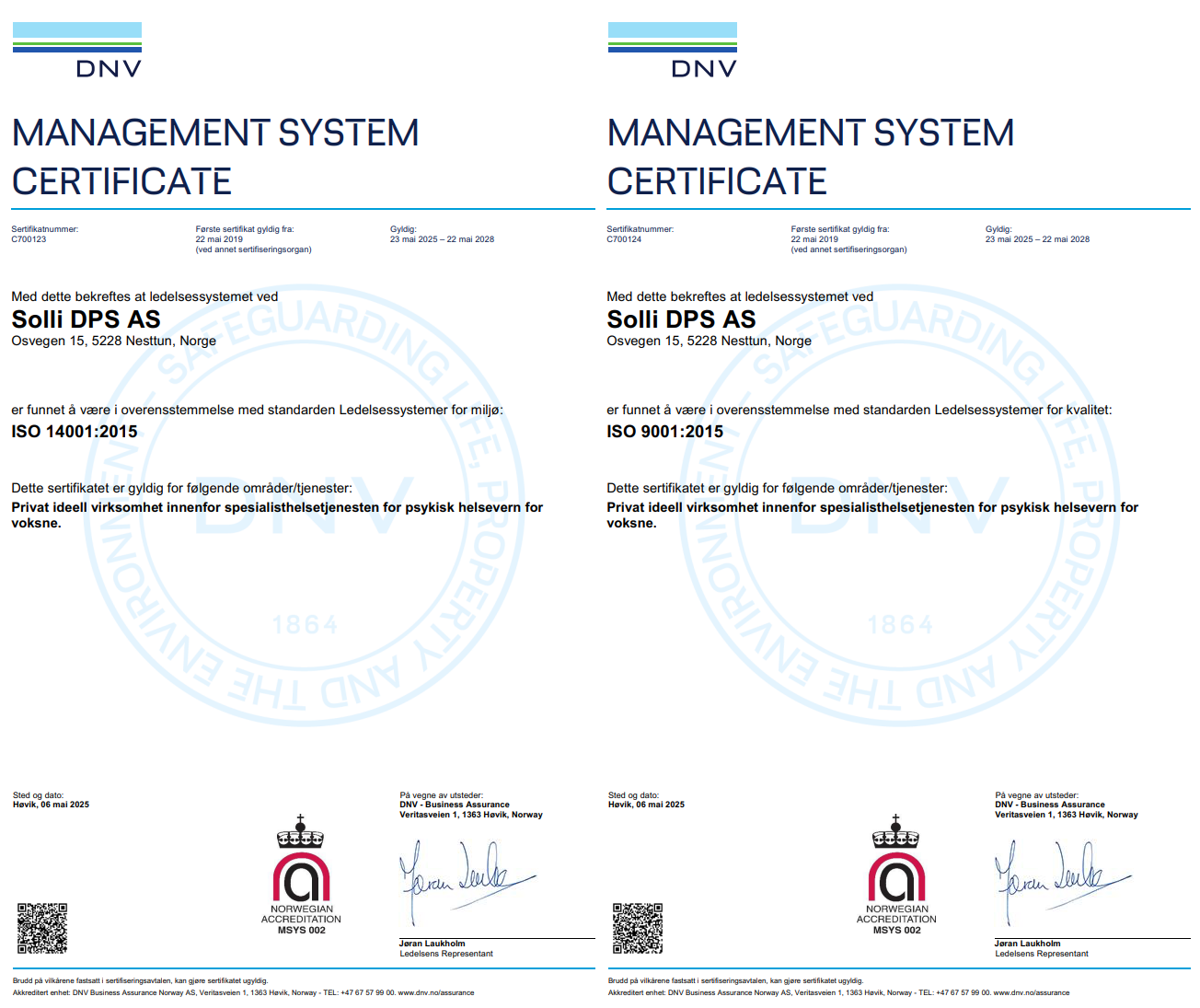Click the 1864 watermark on the ISO 14001 certificate

tap(306, 626)
